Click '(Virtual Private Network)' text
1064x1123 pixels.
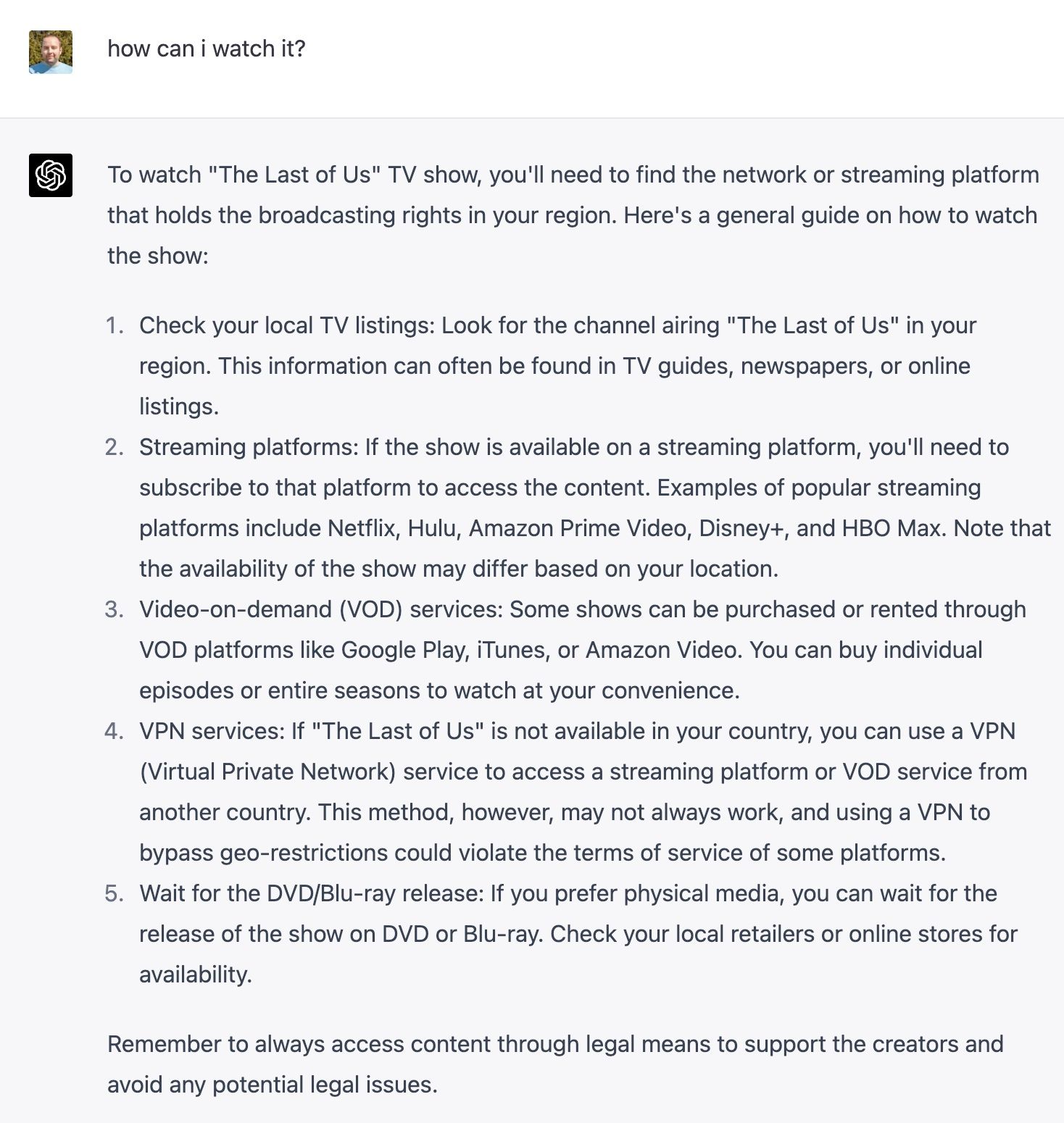point(267,772)
